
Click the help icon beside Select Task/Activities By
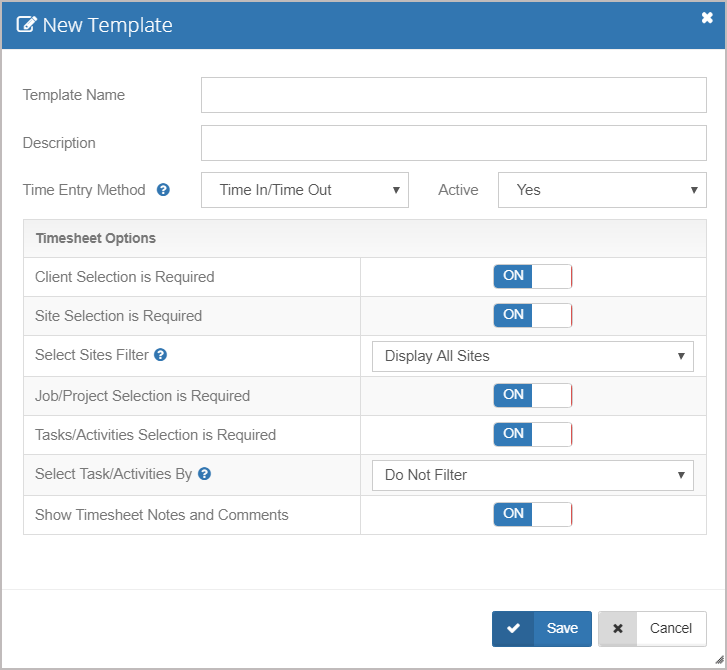click(x=205, y=474)
